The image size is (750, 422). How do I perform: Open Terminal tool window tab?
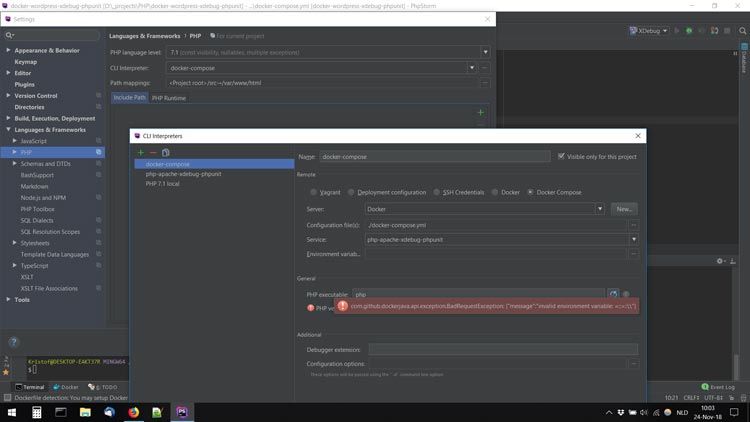click(30, 387)
